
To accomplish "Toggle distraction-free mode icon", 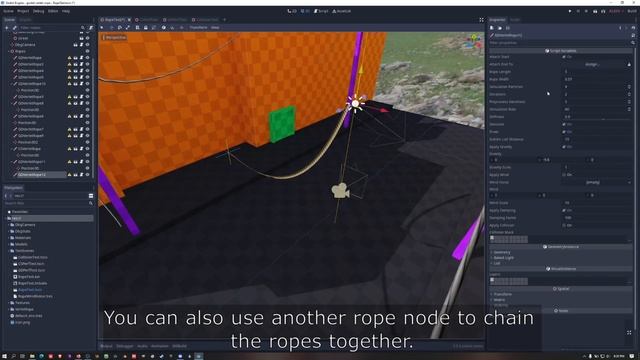I will (x=482, y=20).
